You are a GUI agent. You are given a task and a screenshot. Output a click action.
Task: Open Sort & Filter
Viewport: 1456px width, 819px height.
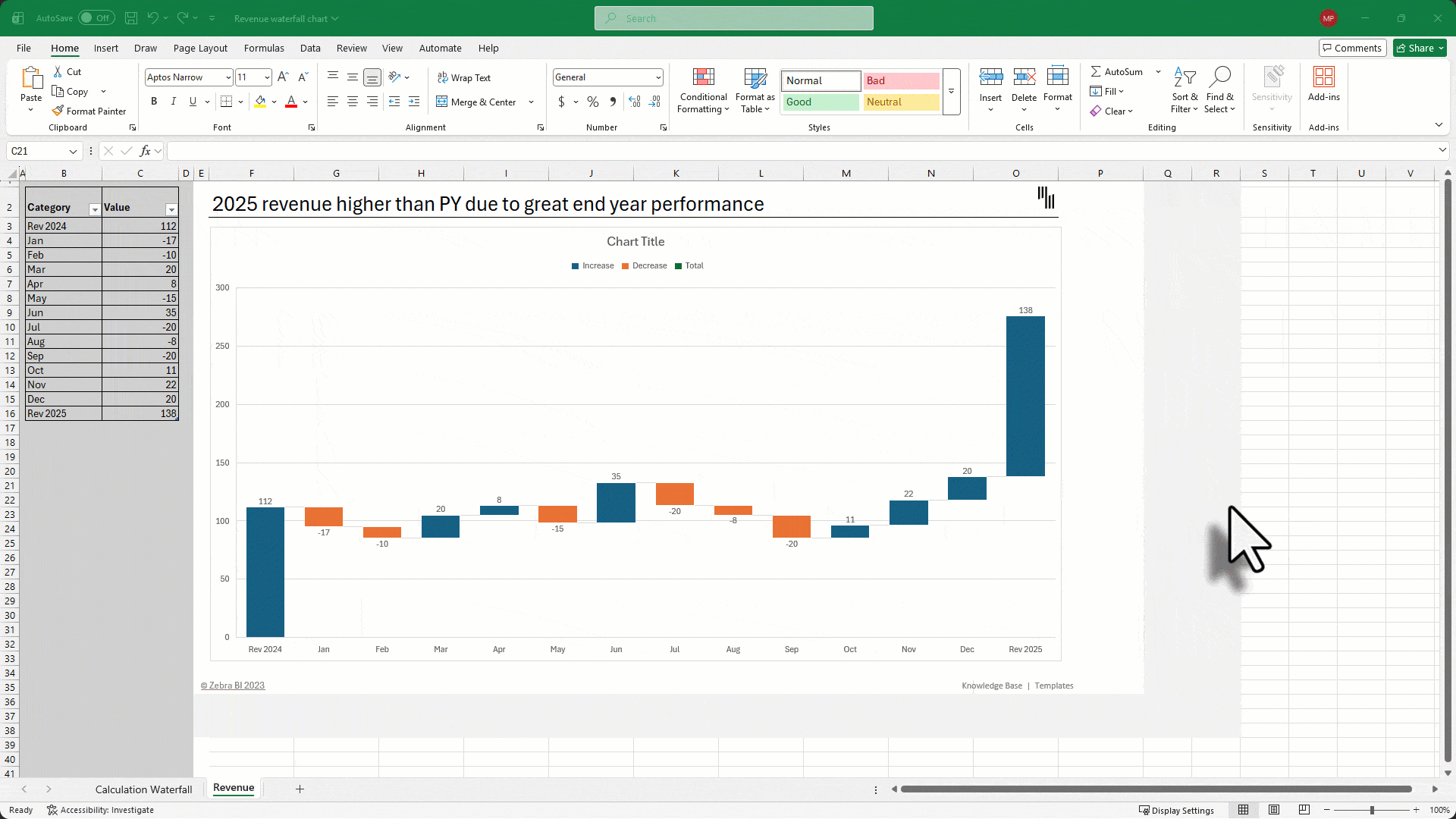coord(1185,89)
